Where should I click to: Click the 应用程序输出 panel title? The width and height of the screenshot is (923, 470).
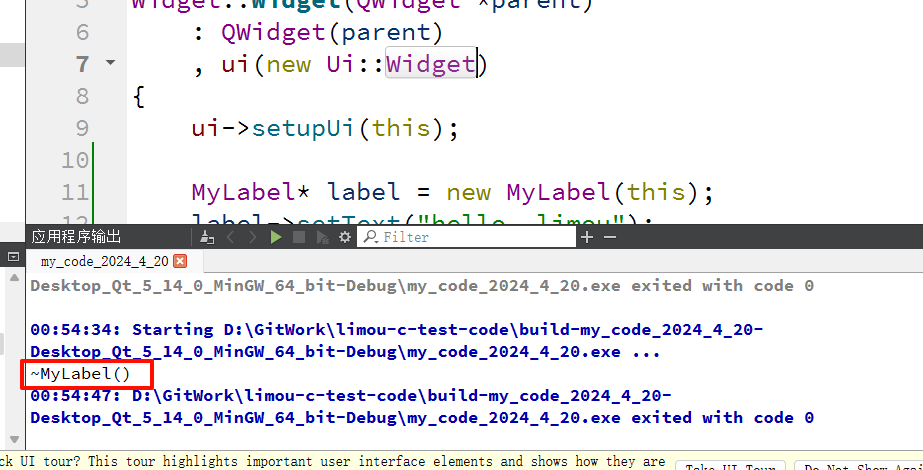(76, 237)
